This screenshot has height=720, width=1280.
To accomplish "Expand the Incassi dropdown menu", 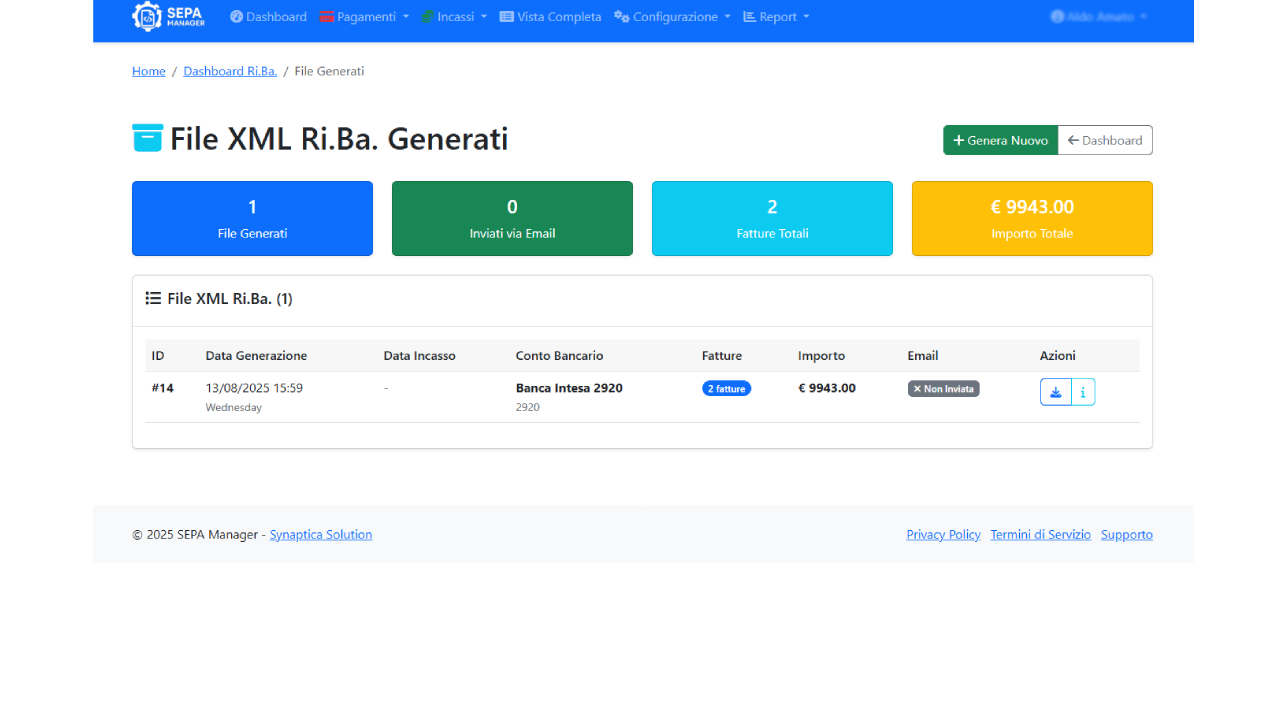I will click(x=454, y=17).
